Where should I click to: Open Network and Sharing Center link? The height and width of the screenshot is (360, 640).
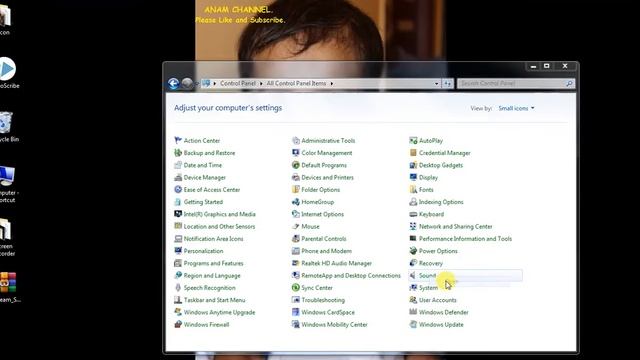(x=456, y=226)
